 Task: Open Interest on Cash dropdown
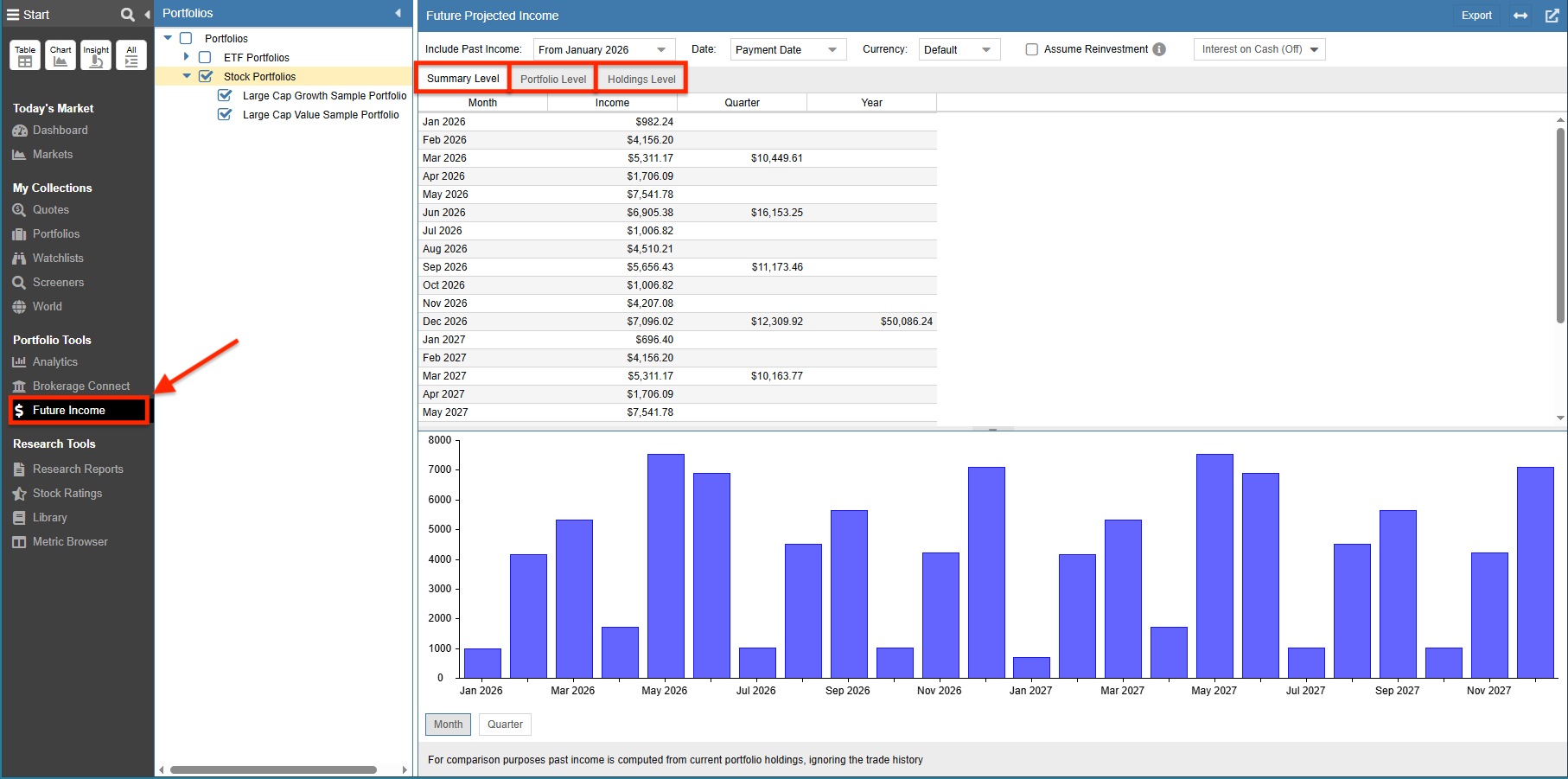[x=1259, y=49]
